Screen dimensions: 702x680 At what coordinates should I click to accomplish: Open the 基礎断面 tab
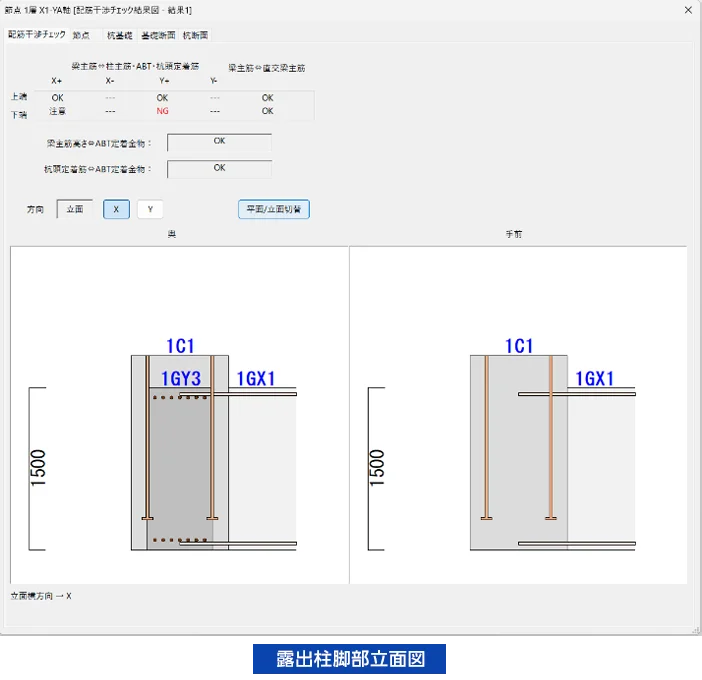(x=157, y=35)
